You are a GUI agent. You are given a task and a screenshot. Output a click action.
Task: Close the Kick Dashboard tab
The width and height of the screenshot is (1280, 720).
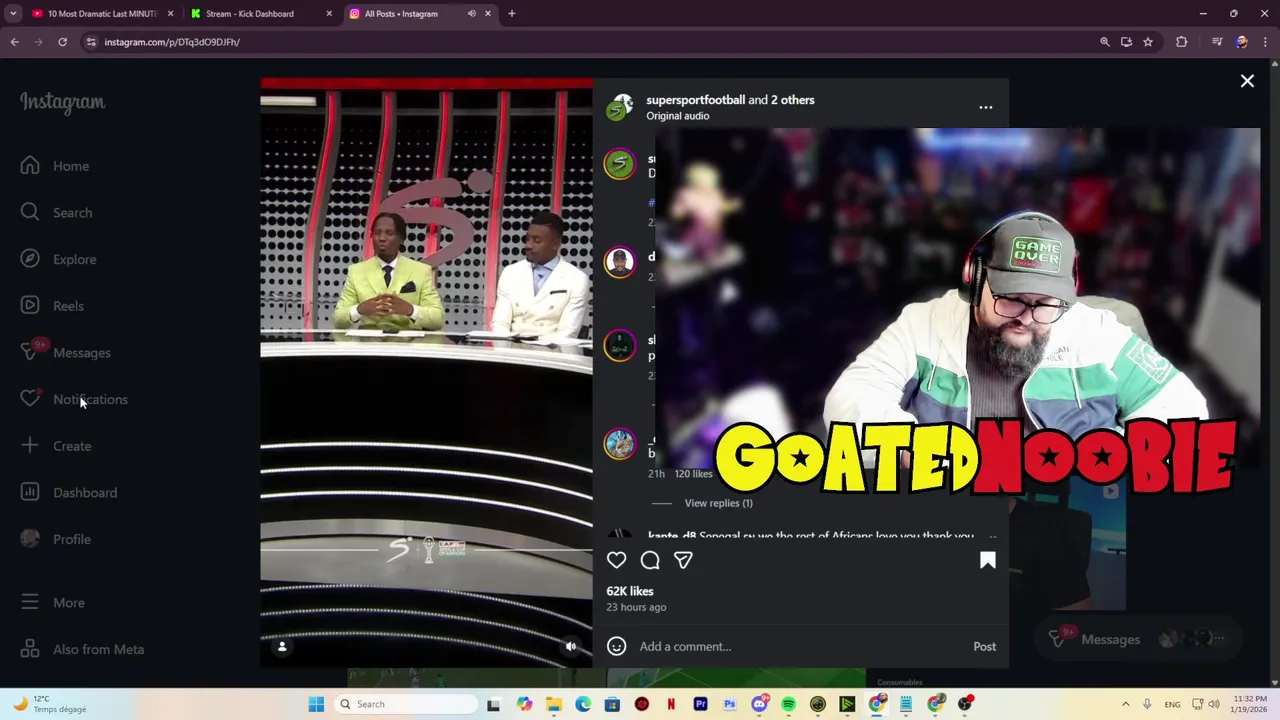click(329, 14)
